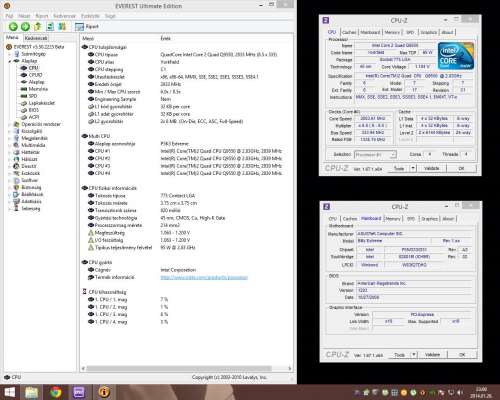Open the Riport toolbar button

pyautogui.click(x=87, y=27)
